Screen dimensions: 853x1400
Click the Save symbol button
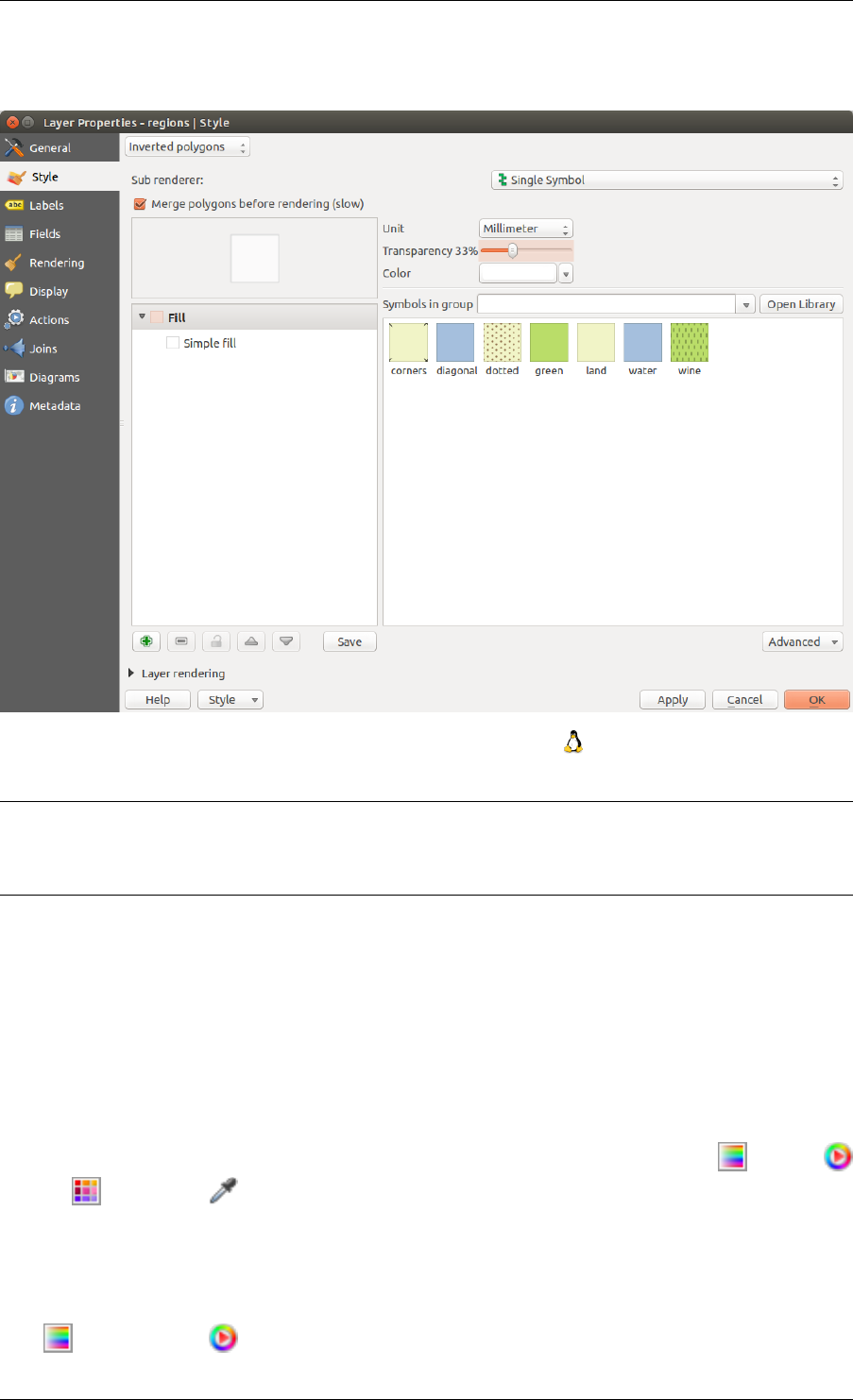pos(350,641)
